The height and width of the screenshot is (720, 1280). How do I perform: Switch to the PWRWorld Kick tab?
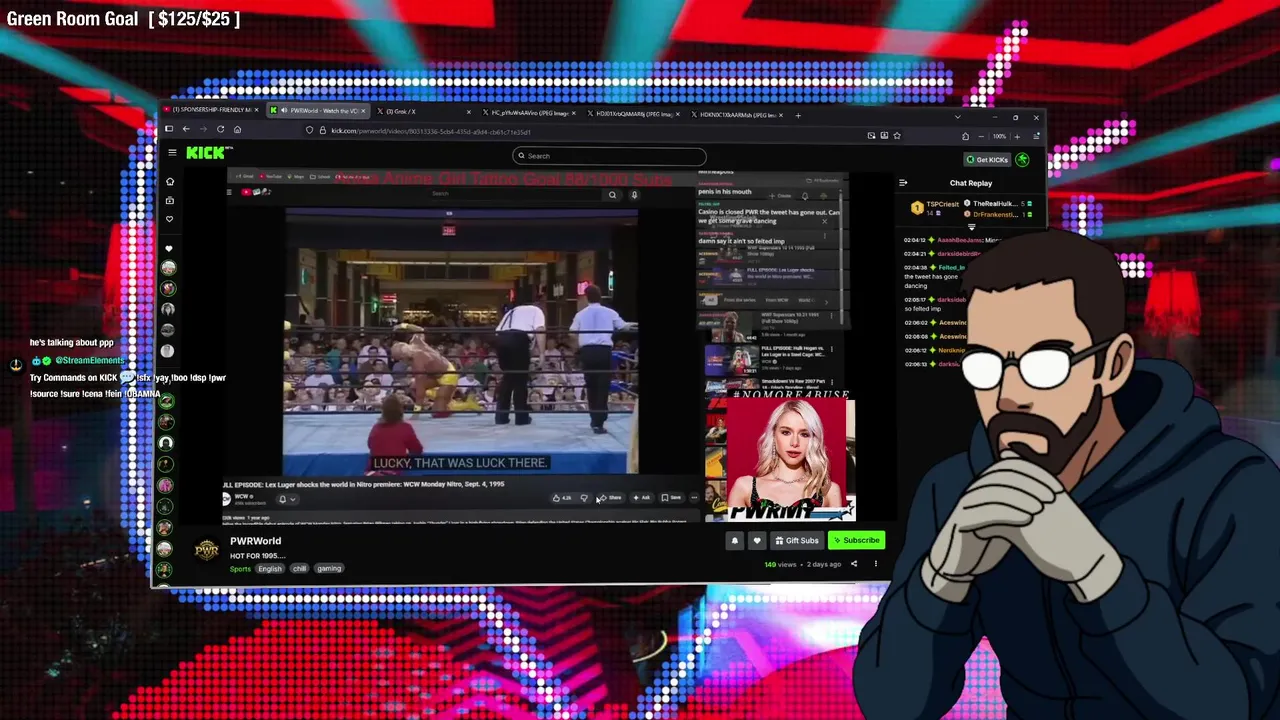coord(319,110)
